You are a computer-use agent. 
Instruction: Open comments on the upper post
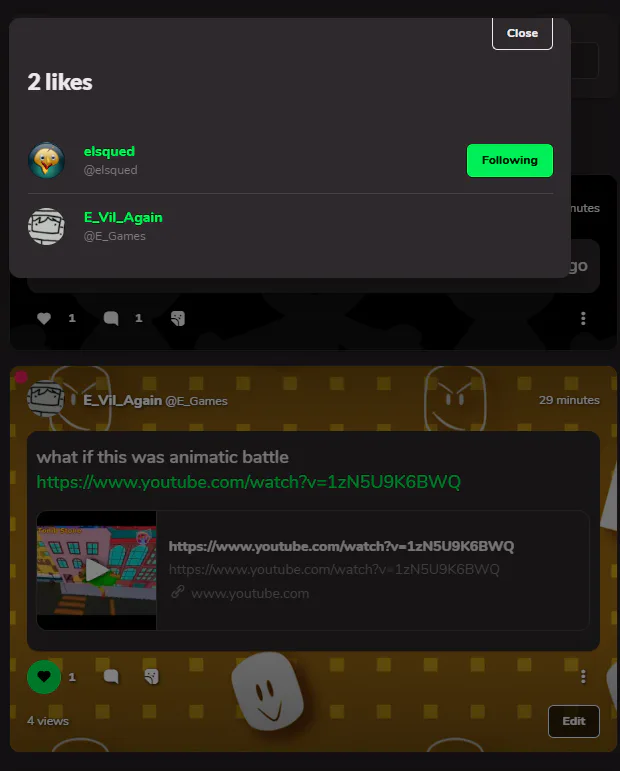click(x=111, y=318)
